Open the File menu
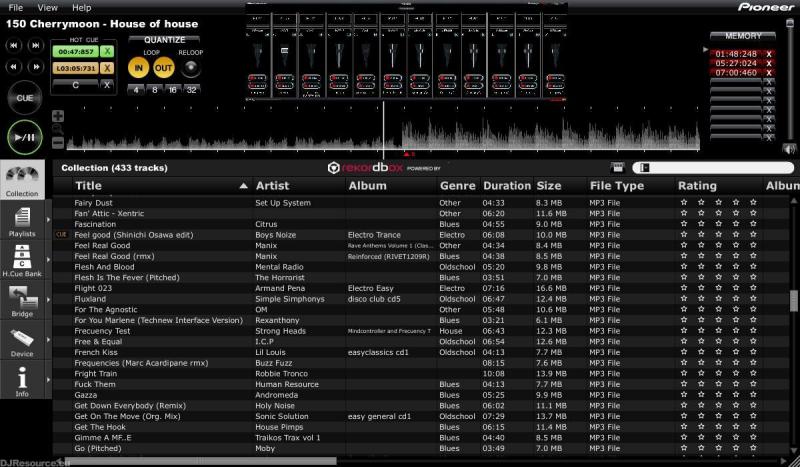This screenshot has width=800, height=467. tap(15, 7)
